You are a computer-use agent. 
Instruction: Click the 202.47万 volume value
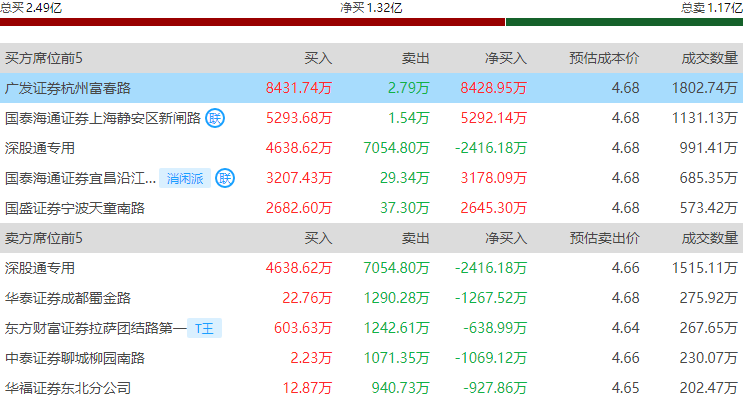coord(709,388)
